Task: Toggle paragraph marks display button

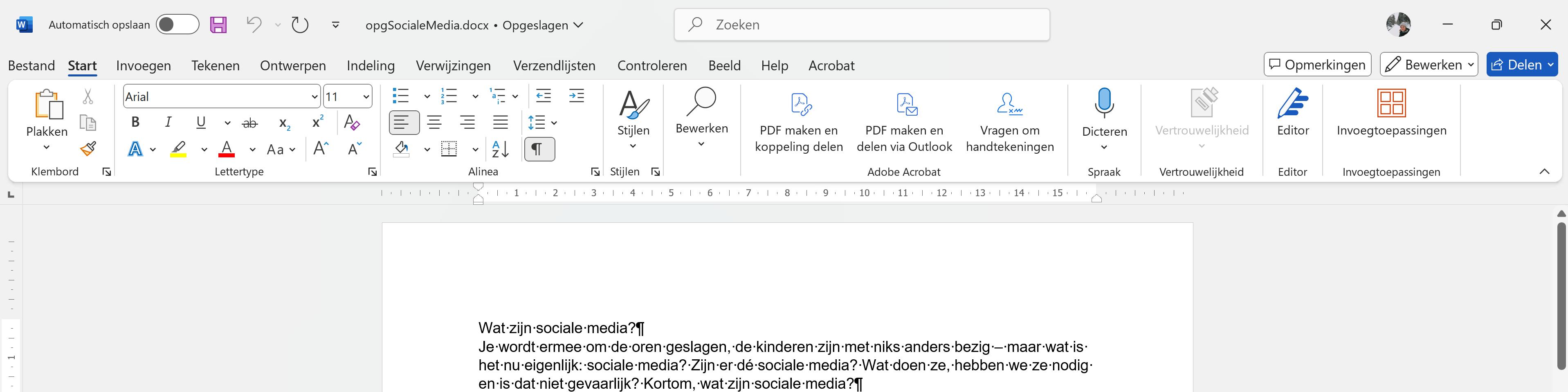Action: point(539,149)
